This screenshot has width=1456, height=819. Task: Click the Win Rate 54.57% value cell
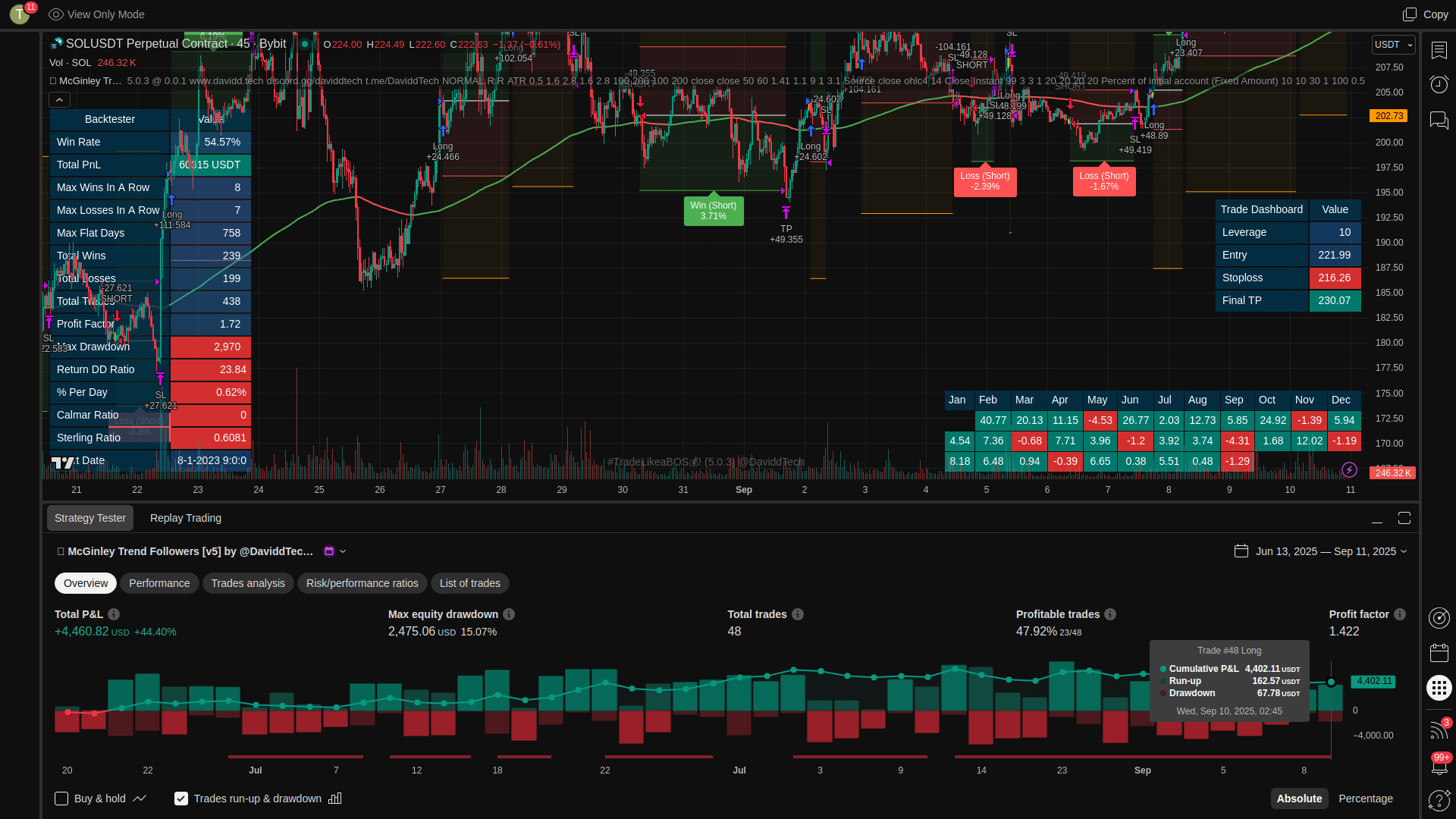pyautogui.click(x=211, y=142)
